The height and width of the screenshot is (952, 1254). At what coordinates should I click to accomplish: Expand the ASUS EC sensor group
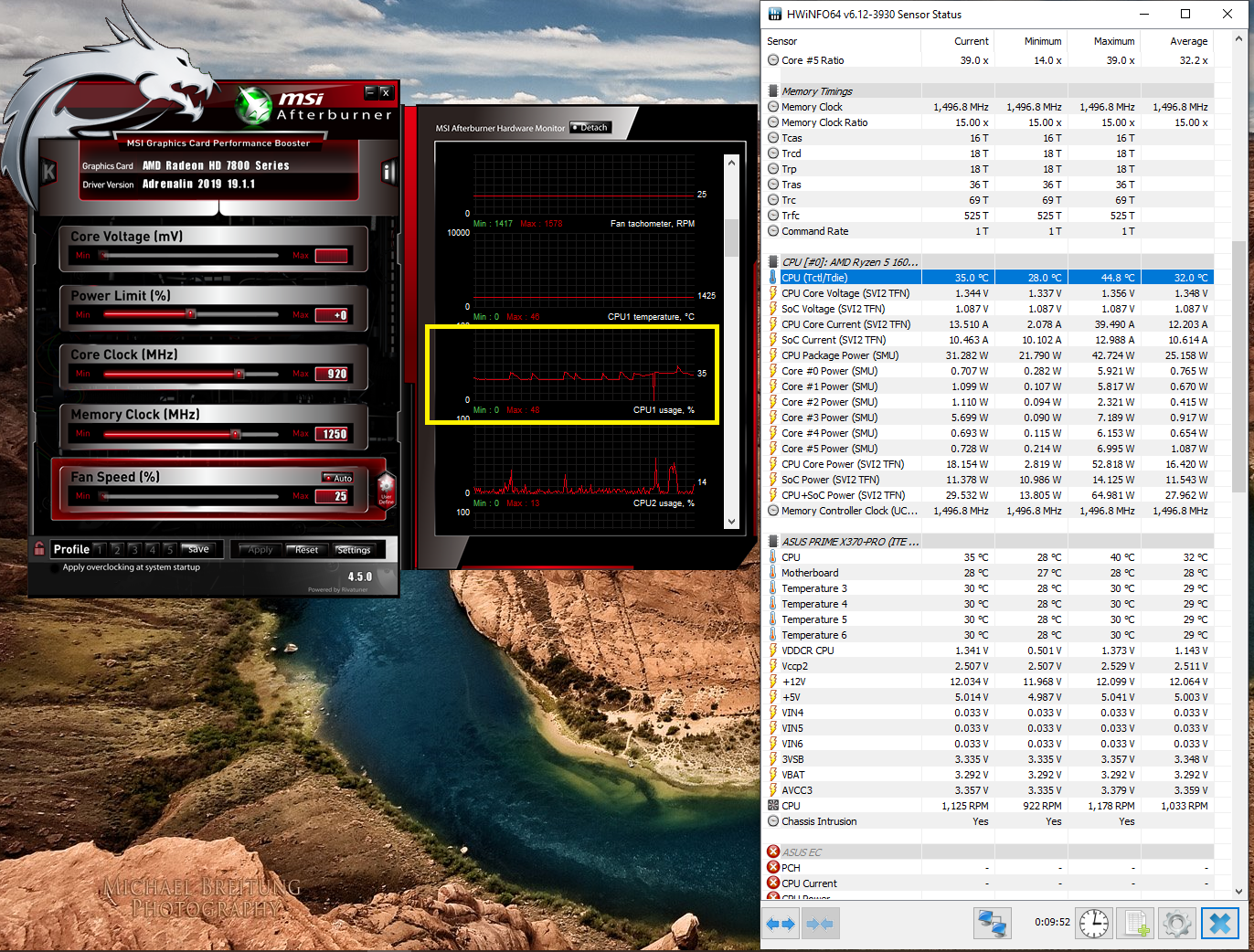coord(773,852)
